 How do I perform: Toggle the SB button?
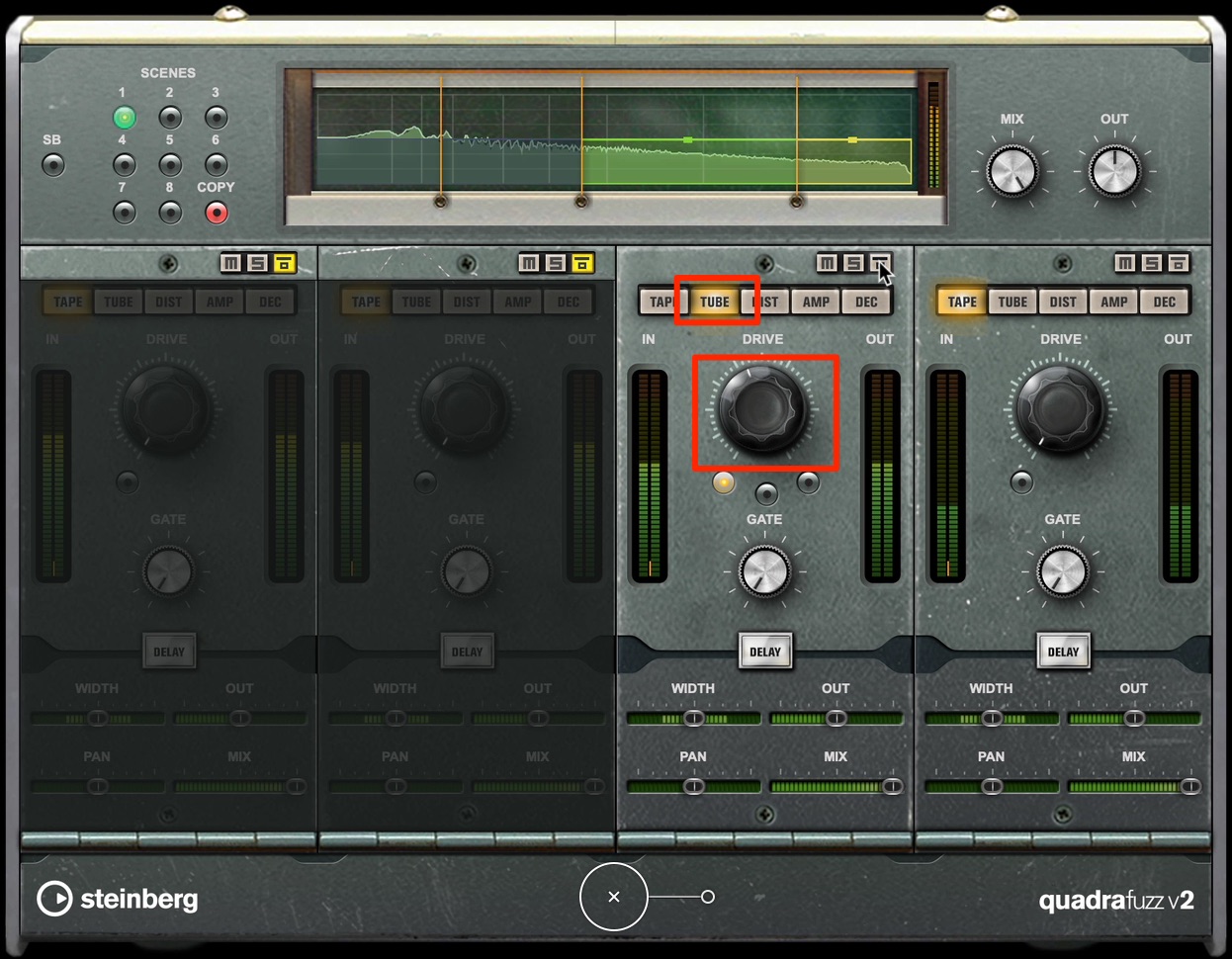(x=53, y=164)
